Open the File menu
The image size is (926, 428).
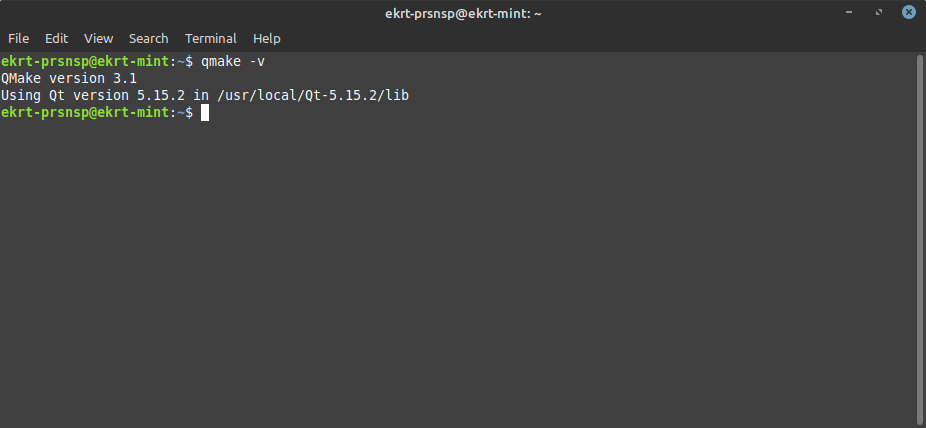point(18,38)
